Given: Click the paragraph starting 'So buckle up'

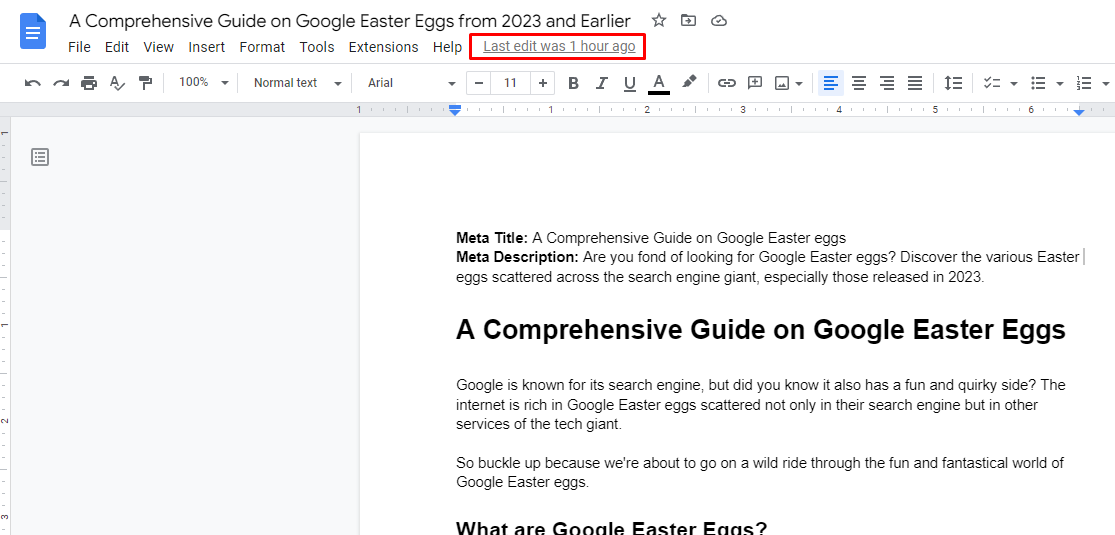Looking at the screenshot, I should coord(759,472).
